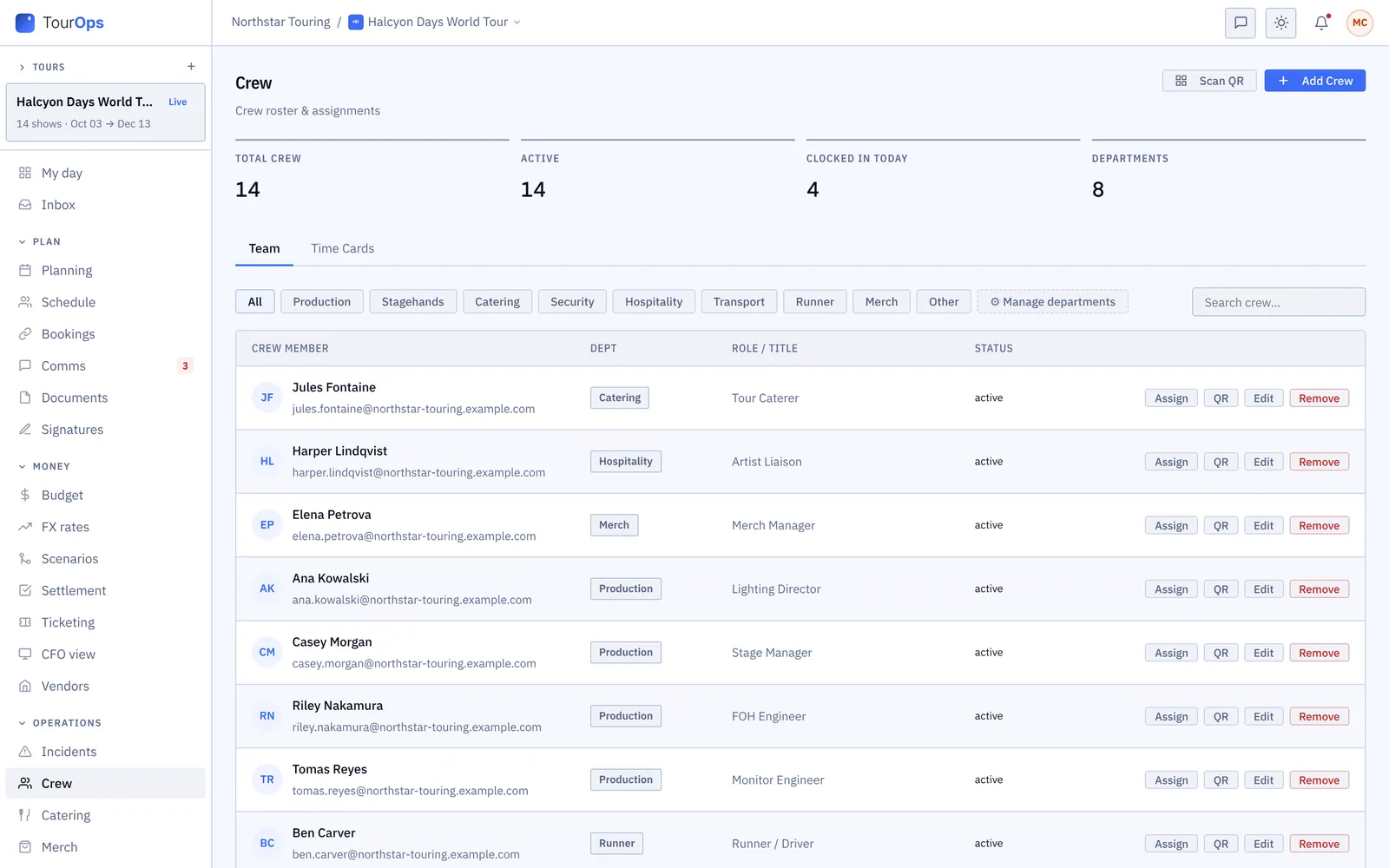Screen dimensions: 1389x868
Task: Filter crew by Catering department
Action: point(497,302)
